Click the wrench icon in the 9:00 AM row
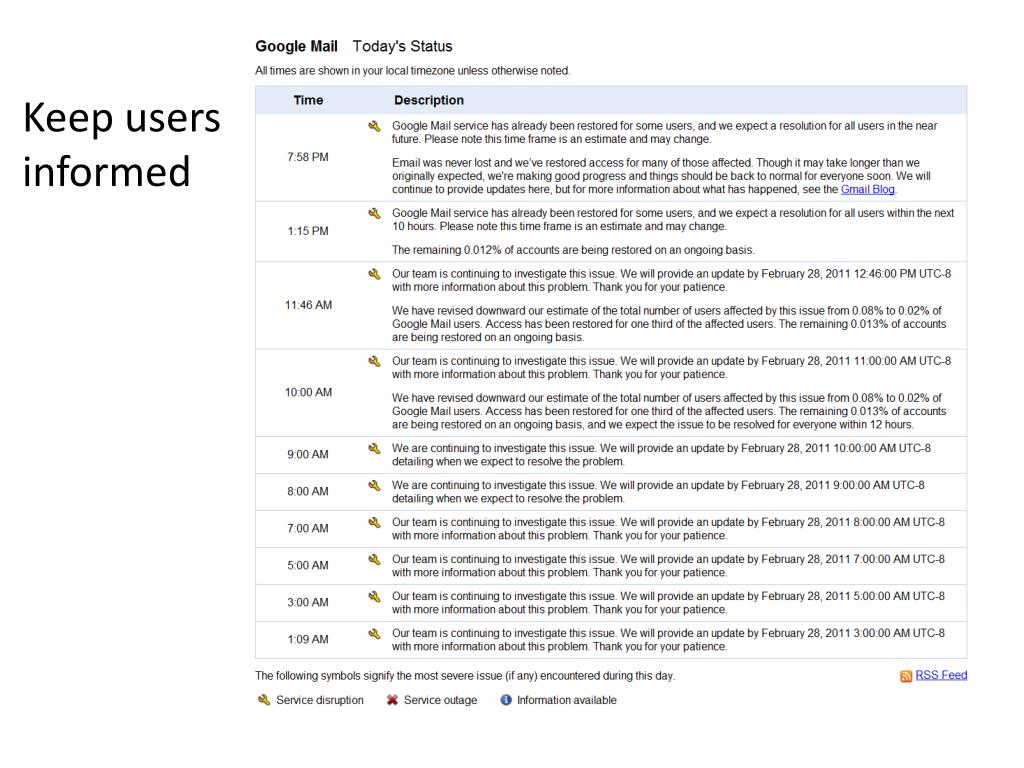The width and height of the screenshot is (1024, 768). click(x=374, y=449)
